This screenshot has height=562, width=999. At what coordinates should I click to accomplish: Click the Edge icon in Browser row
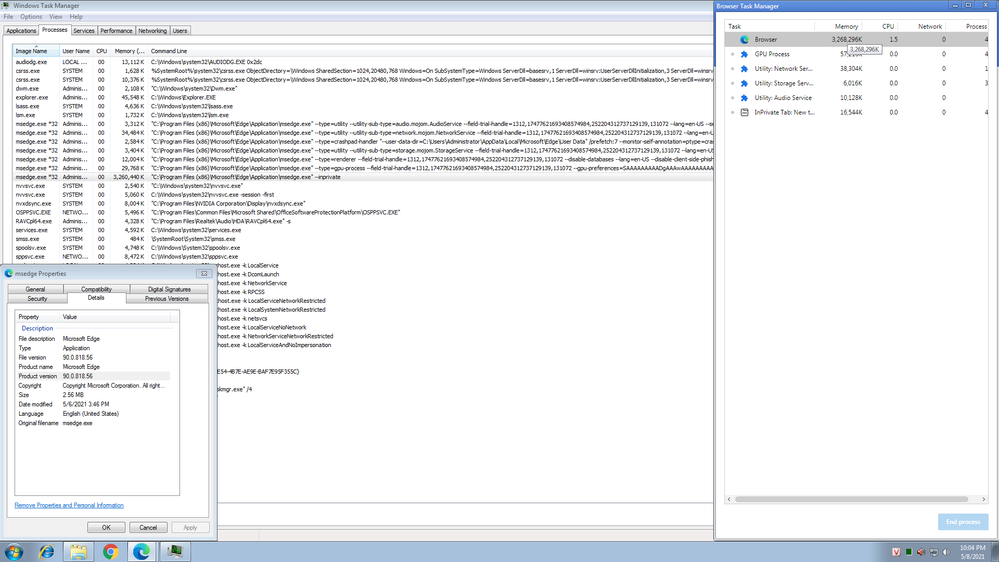[x=744, y=40]
